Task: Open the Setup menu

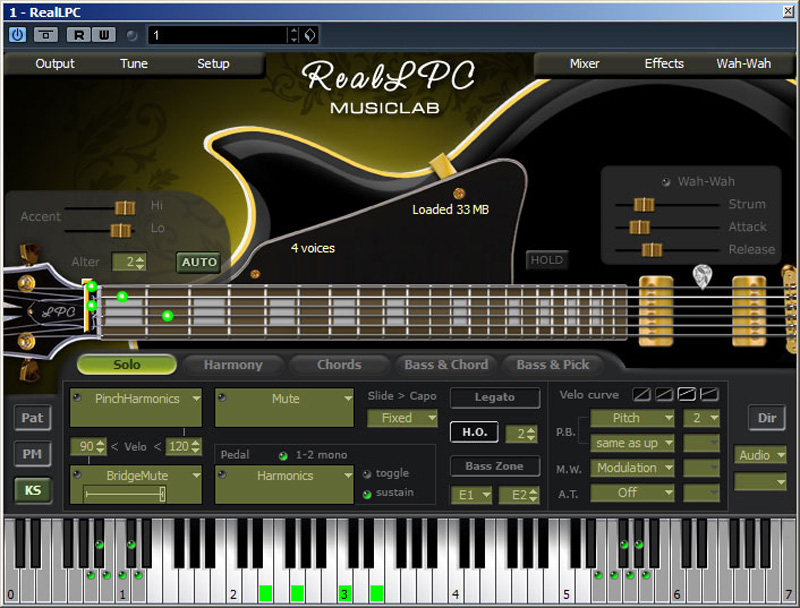Action: tap(213, 64)
